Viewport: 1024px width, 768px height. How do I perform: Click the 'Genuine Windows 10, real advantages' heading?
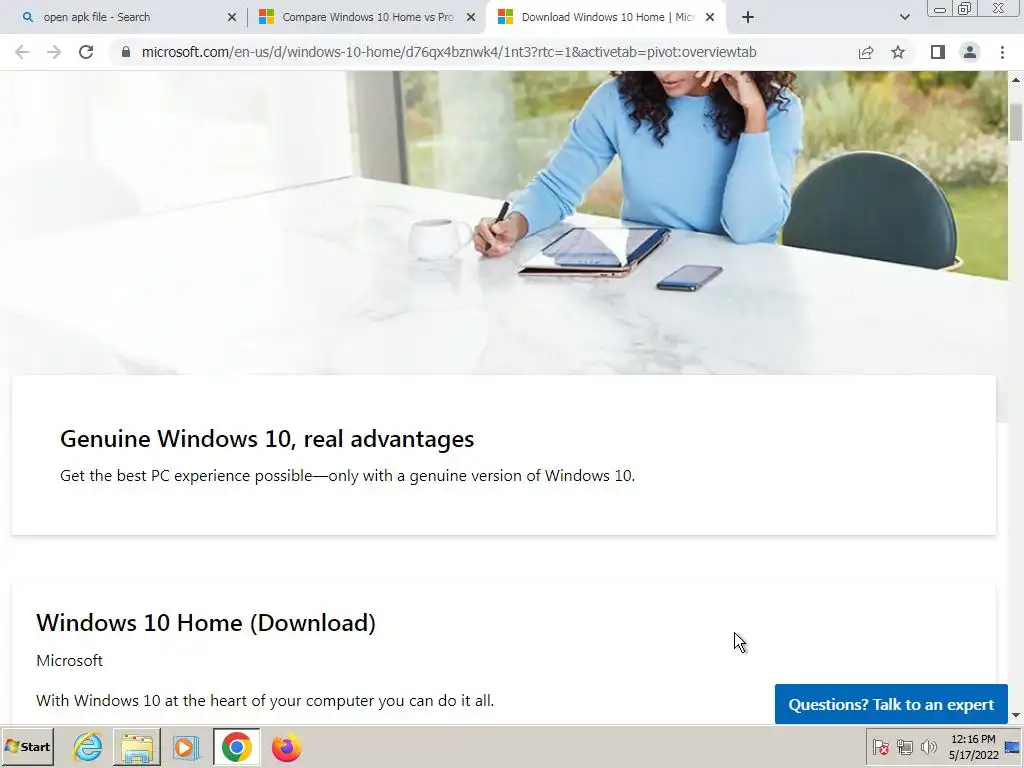coord(267,439)
